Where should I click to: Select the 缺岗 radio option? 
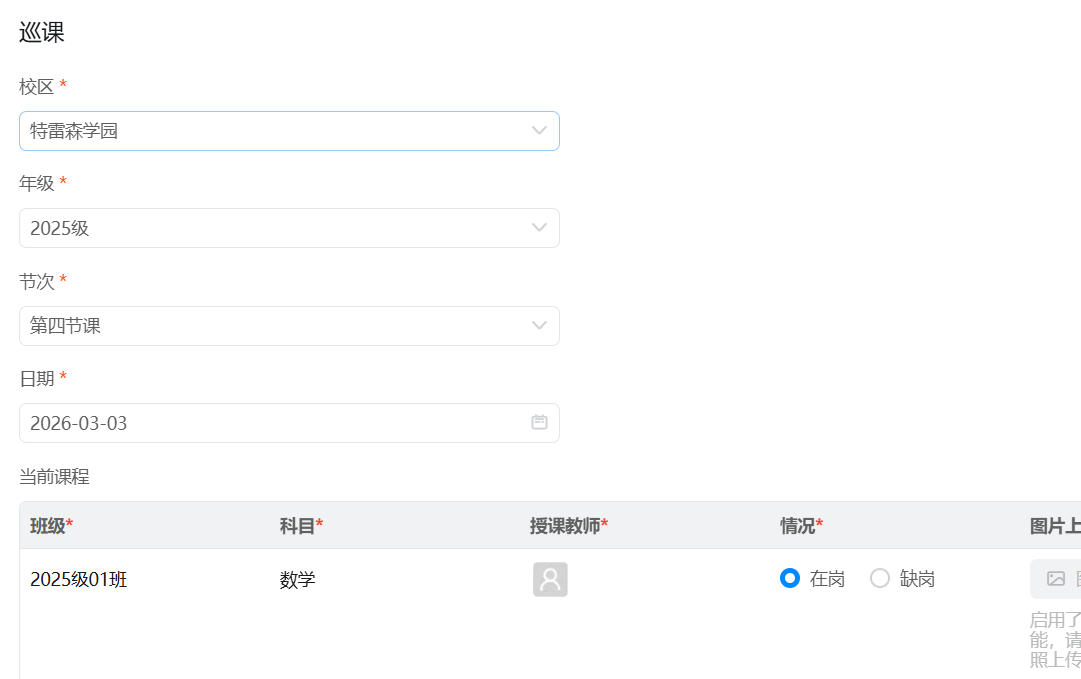point(880,578)
